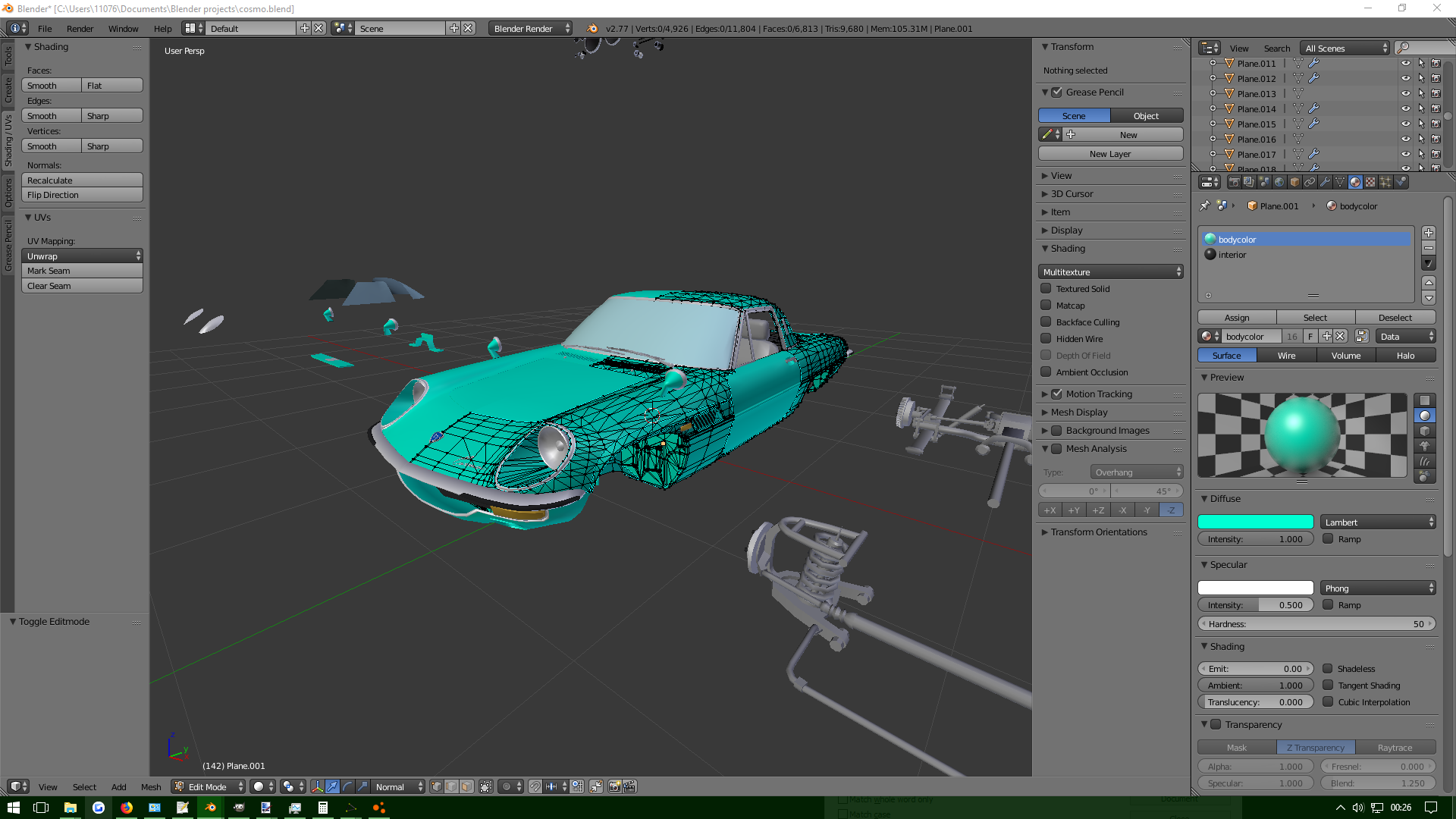The width and height of the screenshot is (1456, 819).
Task: Switch to the Wire material type tab
Action: [1286, 356]
